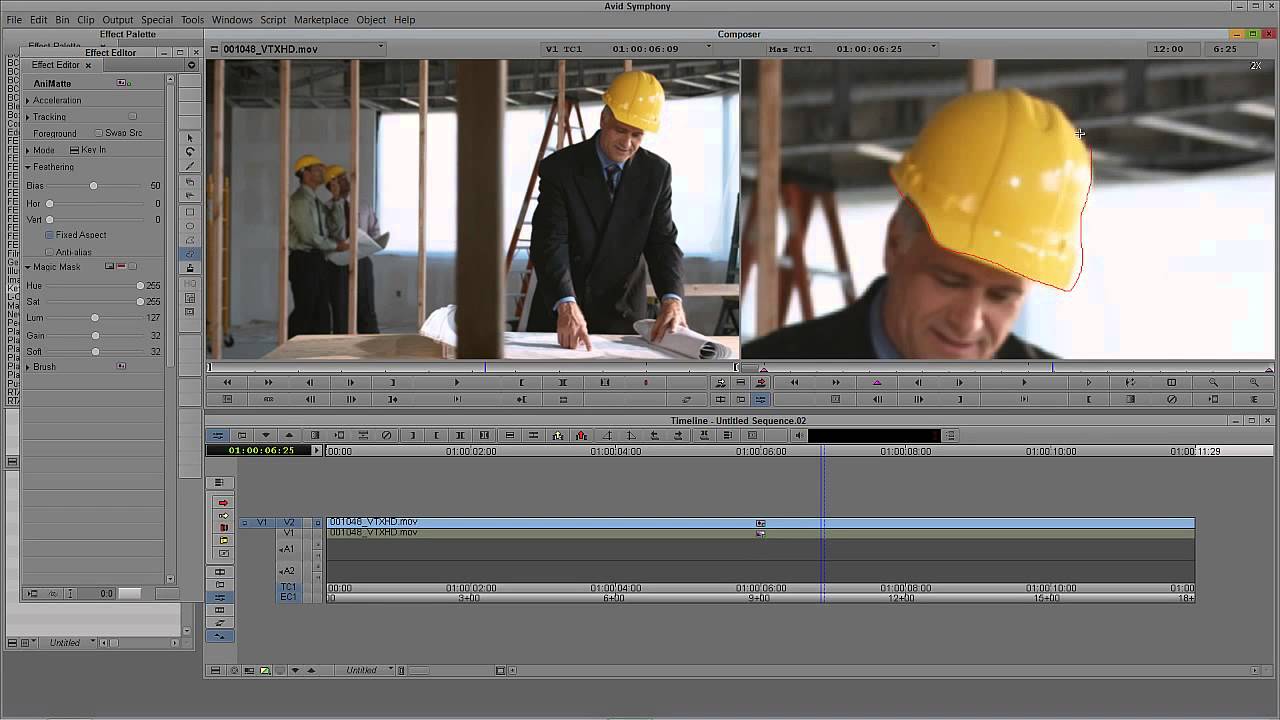Adjust the Bias feathering slider
1280x720 pixels.
pyautogui.click(x=94, y=186)
